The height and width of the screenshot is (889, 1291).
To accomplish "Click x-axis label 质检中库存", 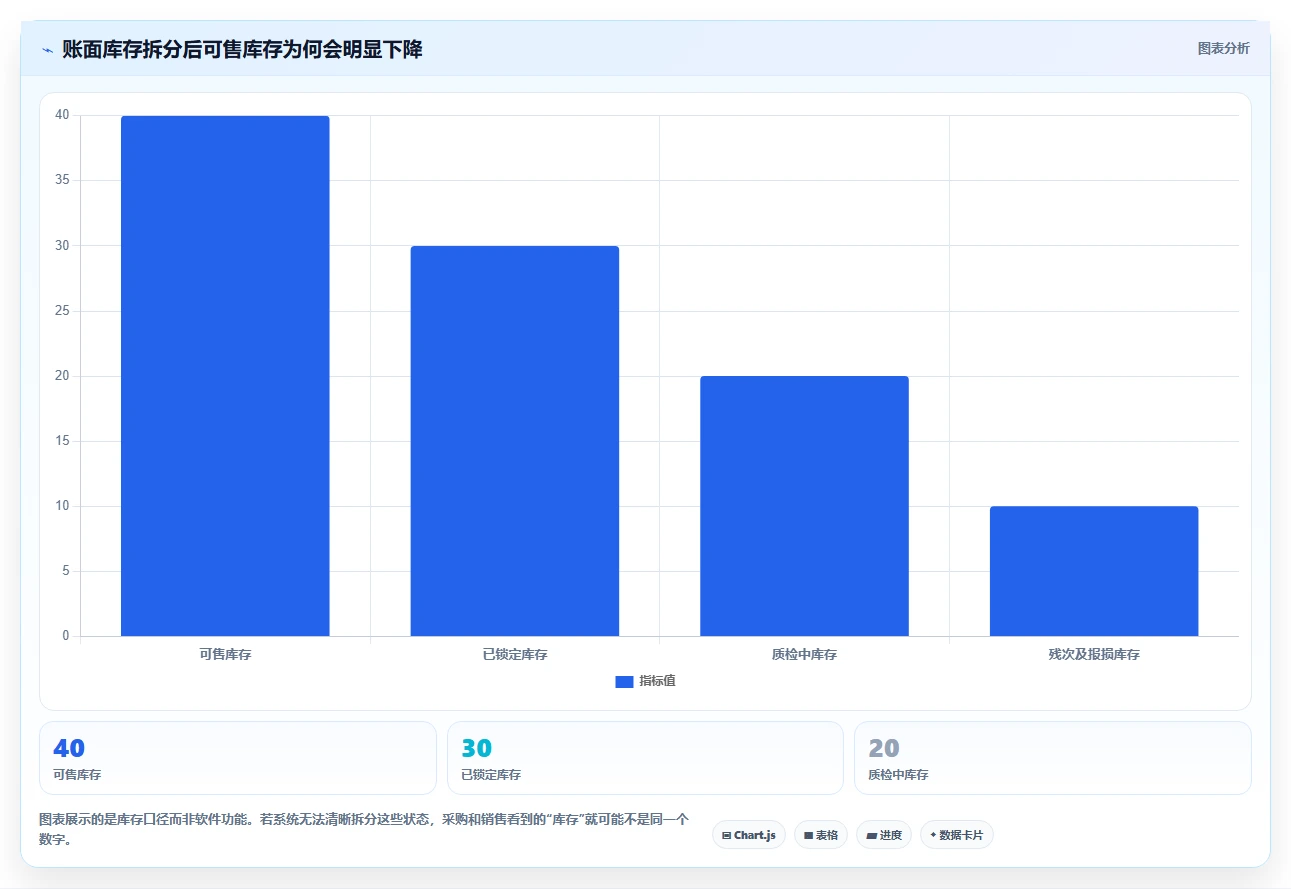I will tap(804, 655).
